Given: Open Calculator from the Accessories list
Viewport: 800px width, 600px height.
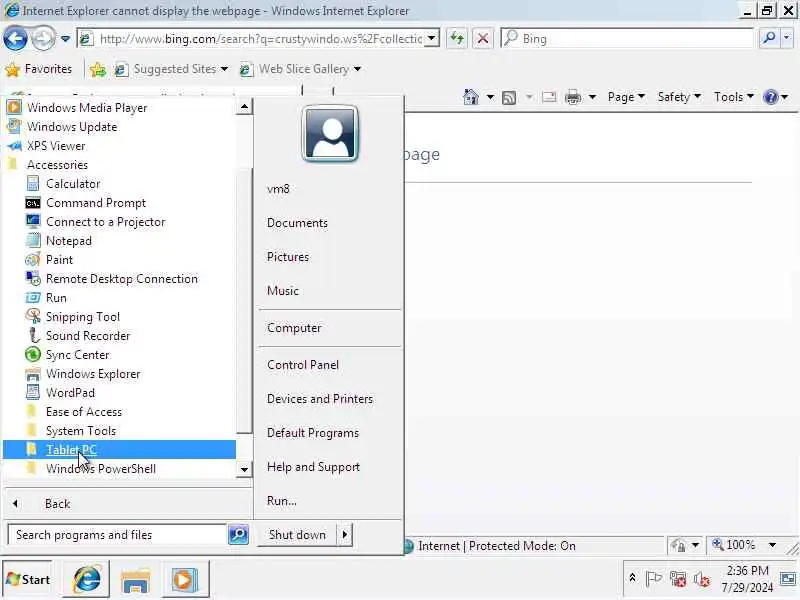Looking at the screenshot, I should point(72,184).
